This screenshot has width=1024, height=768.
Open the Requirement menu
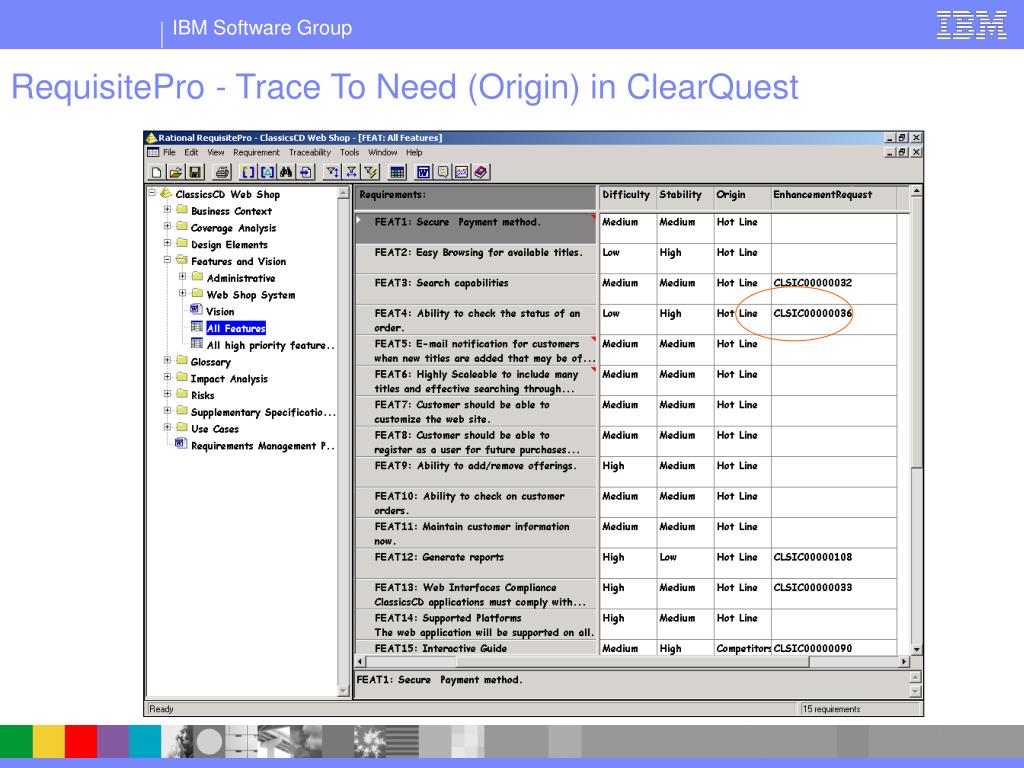(256, 152)
